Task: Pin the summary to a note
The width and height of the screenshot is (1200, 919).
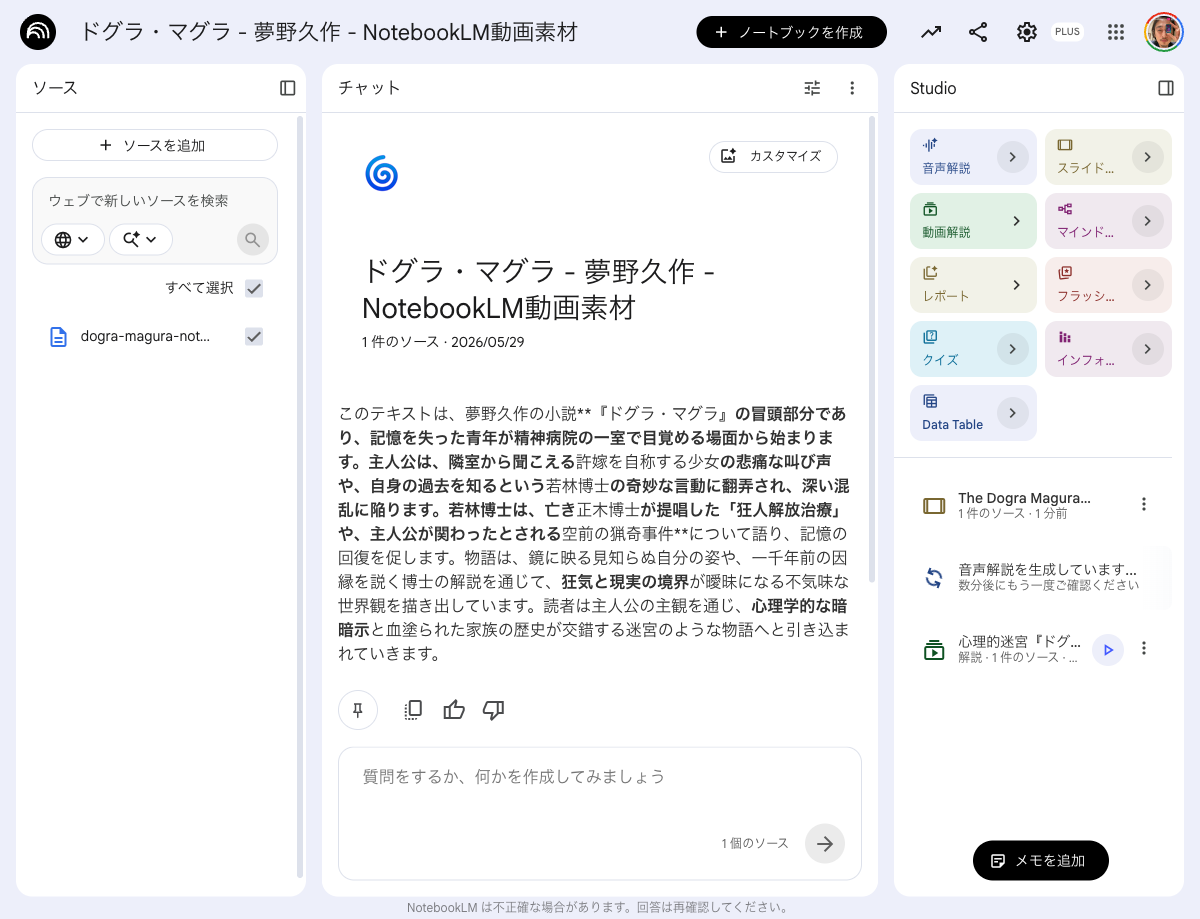Action: coord(358,710)
